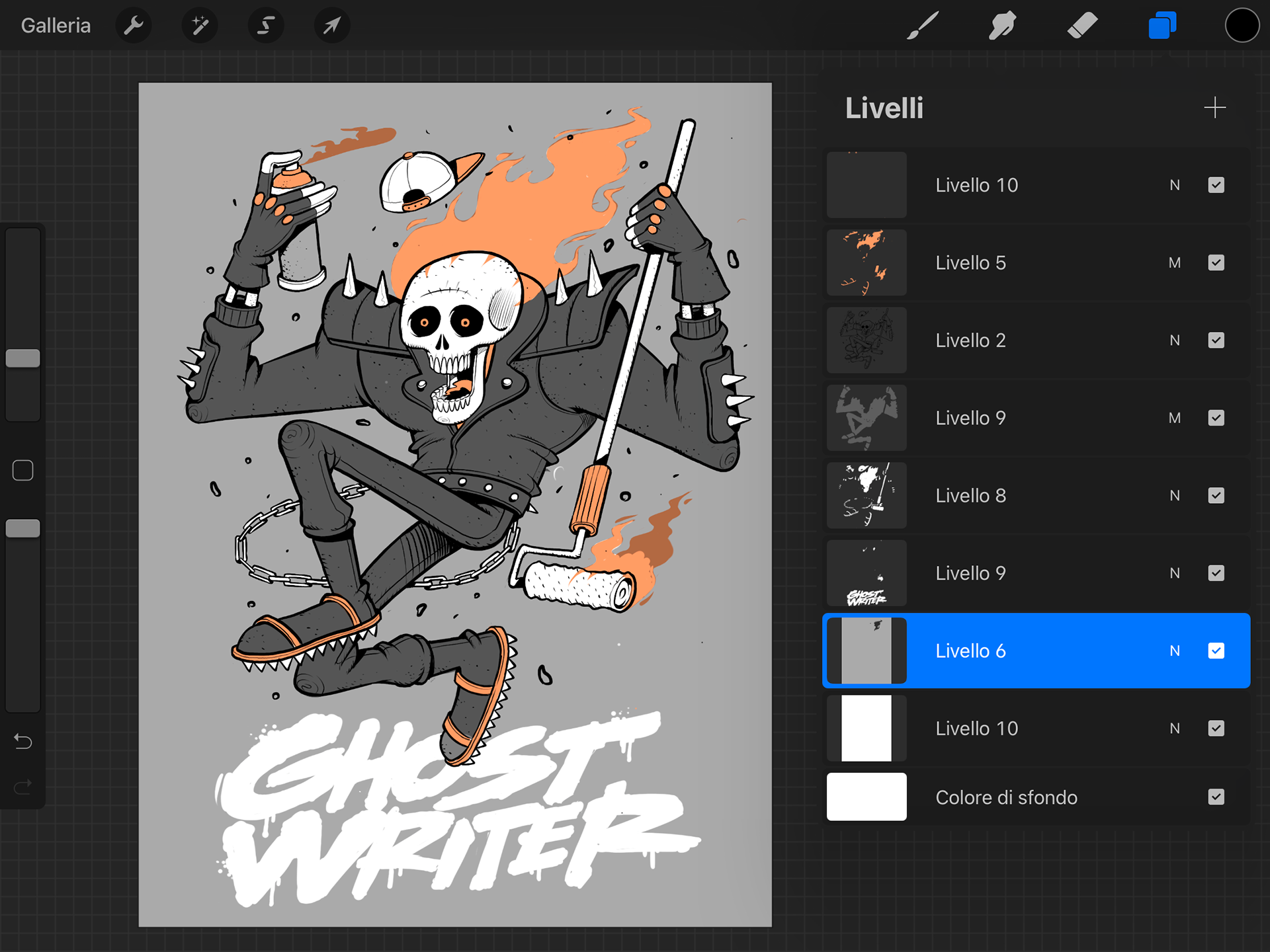Select the Transform arrow tool
Viewport: 1270px width, 952px height.
[331, 26]
